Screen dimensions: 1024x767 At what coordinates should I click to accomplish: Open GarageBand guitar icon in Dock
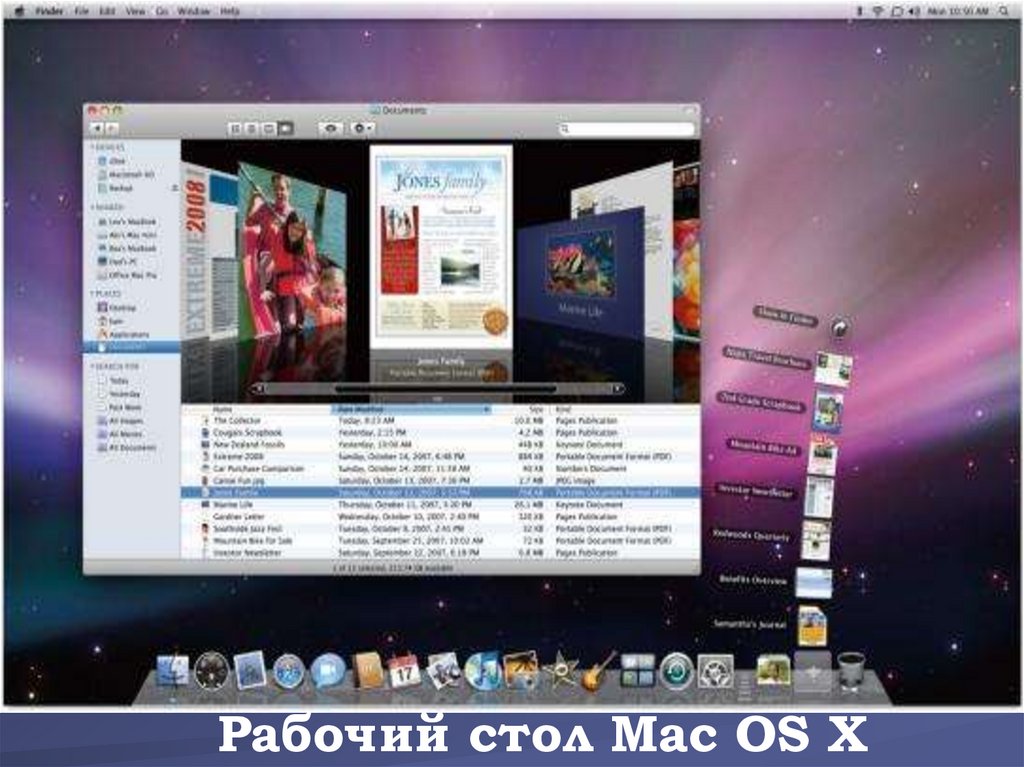tap(598, 671)
